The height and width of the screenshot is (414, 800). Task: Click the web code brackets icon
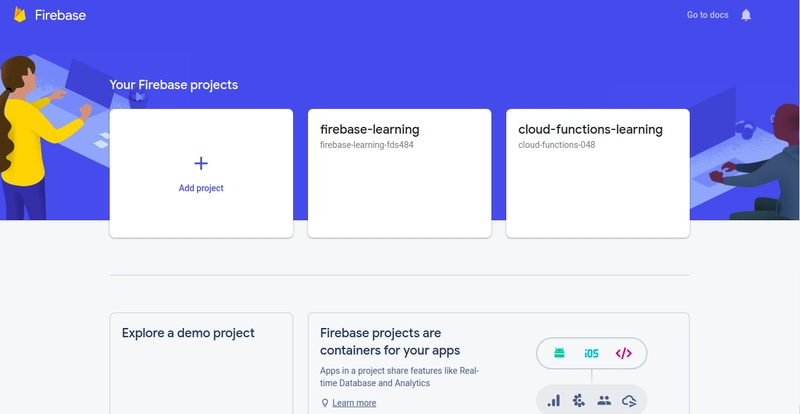pyautogui.click(x=623, y=353)
